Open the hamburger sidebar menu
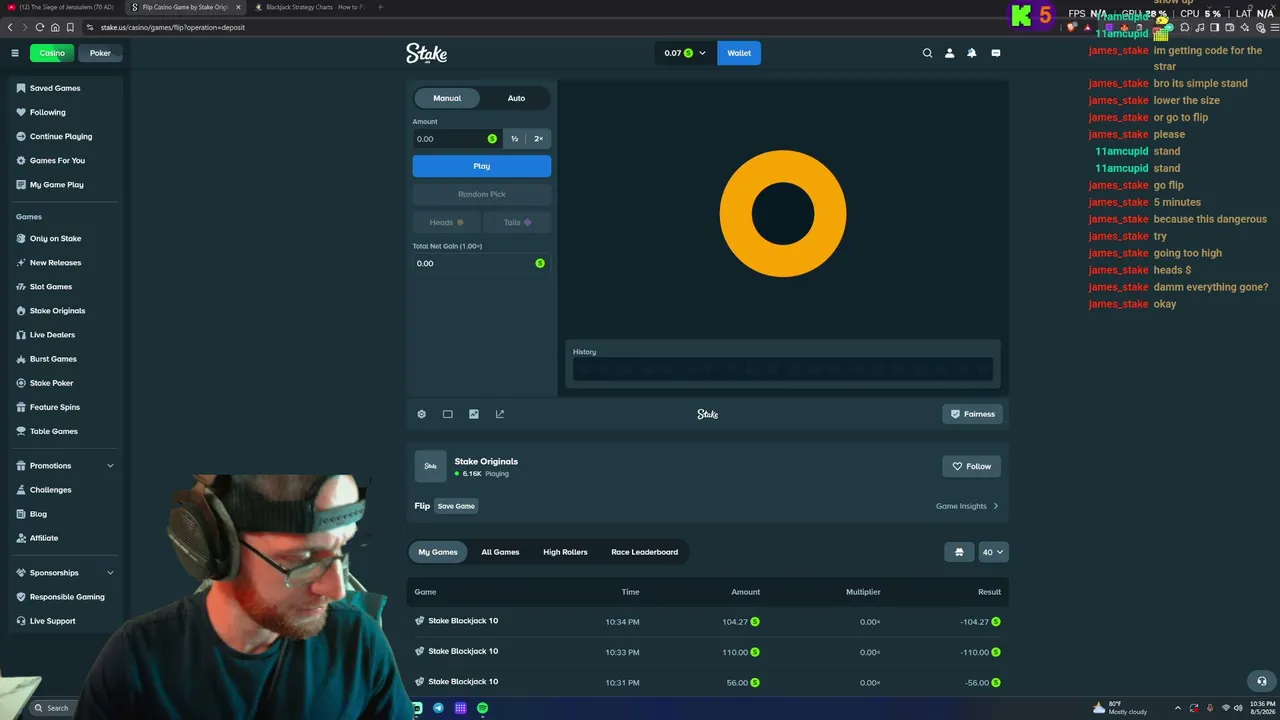Image resolution: width=1280 pixels, height=720 pixels. [x=15, y=53]
